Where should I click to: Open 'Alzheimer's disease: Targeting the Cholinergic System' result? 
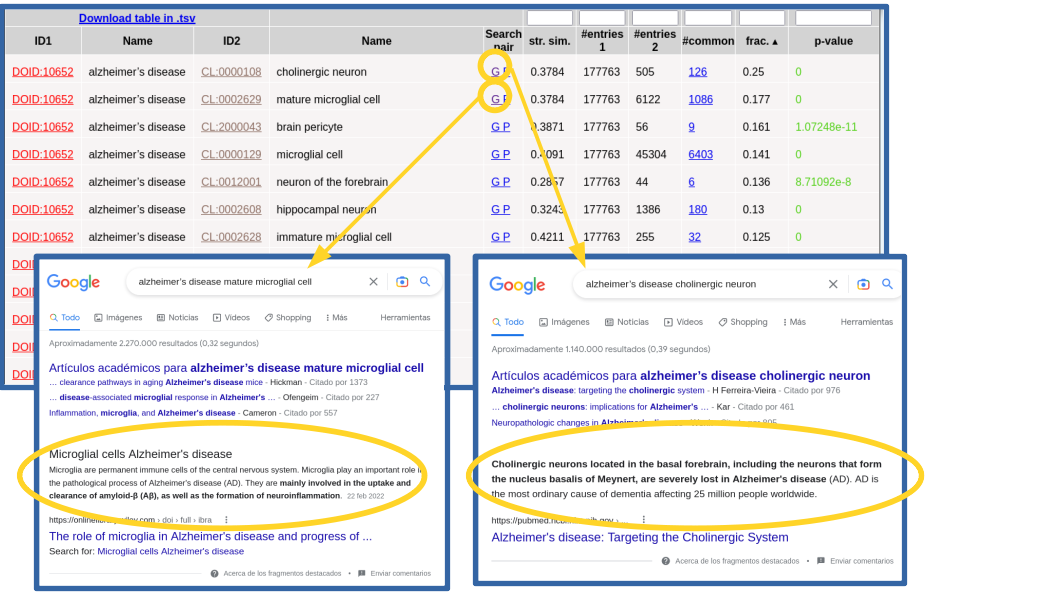(x=639, y=537)
